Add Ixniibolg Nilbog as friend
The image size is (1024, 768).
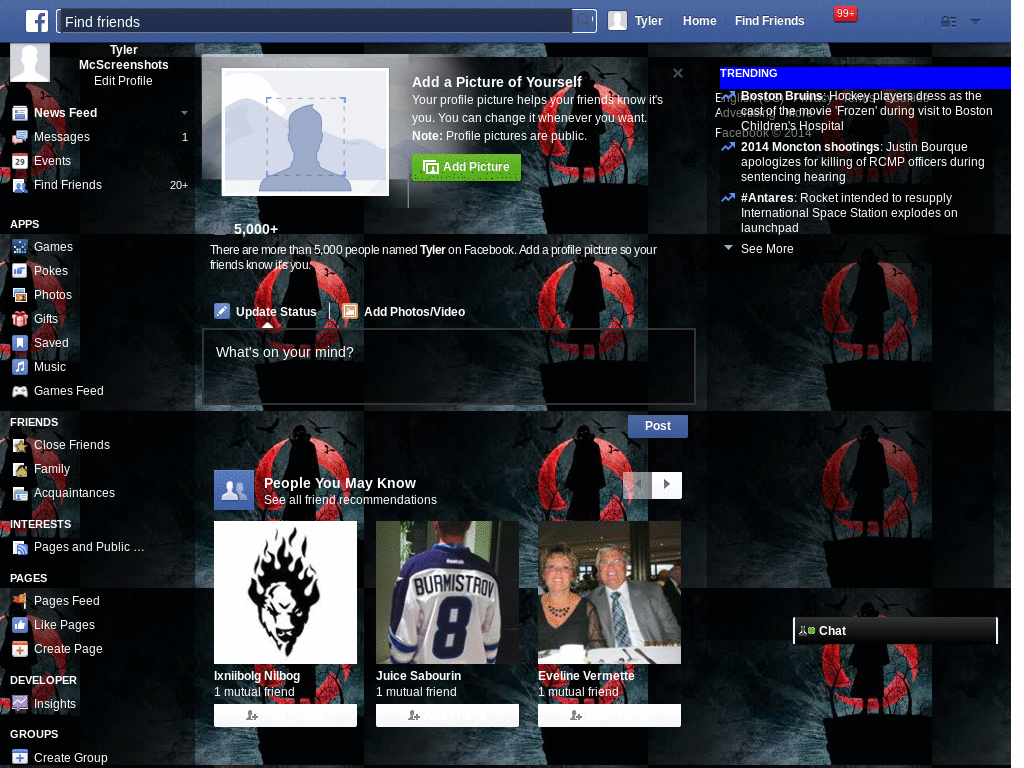[285, 715]
